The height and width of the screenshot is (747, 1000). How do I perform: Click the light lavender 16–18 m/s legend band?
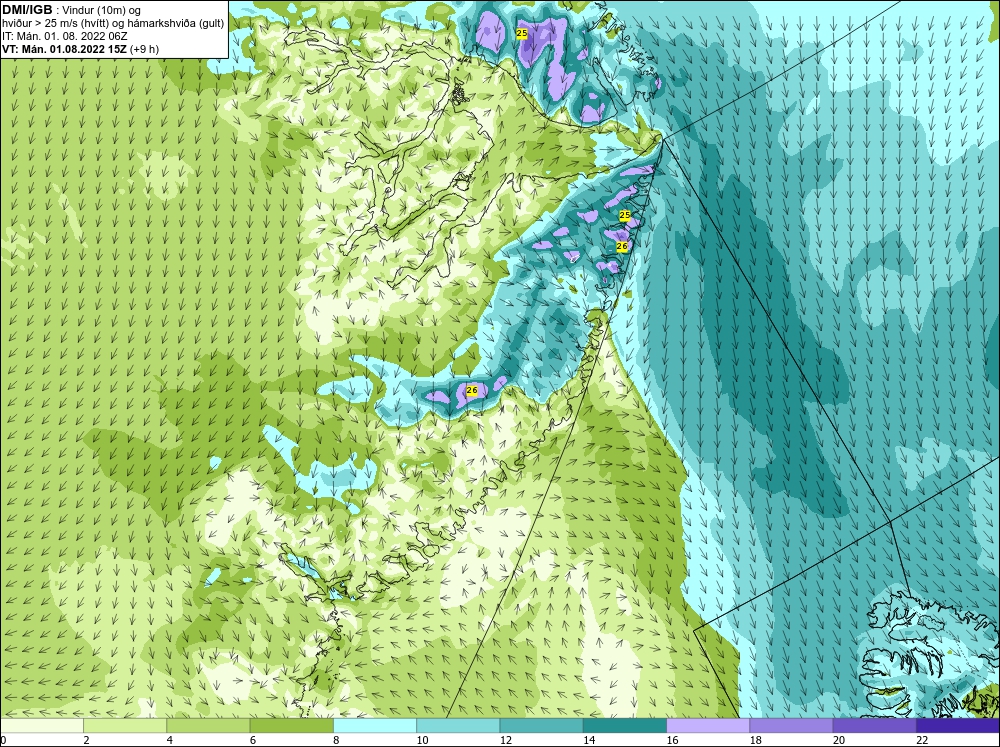pyautogui.click(x=708, y=726)
